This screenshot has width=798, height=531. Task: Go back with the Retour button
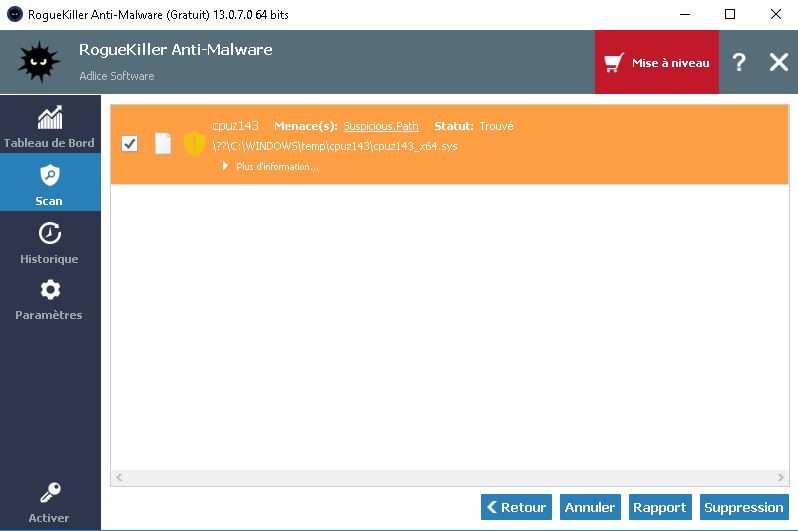click(516, 507)
